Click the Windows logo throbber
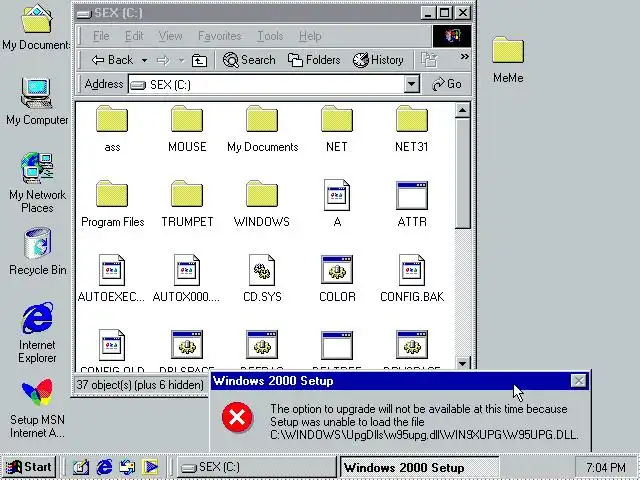This screenshot has height=480, width=640. point(451,36)
